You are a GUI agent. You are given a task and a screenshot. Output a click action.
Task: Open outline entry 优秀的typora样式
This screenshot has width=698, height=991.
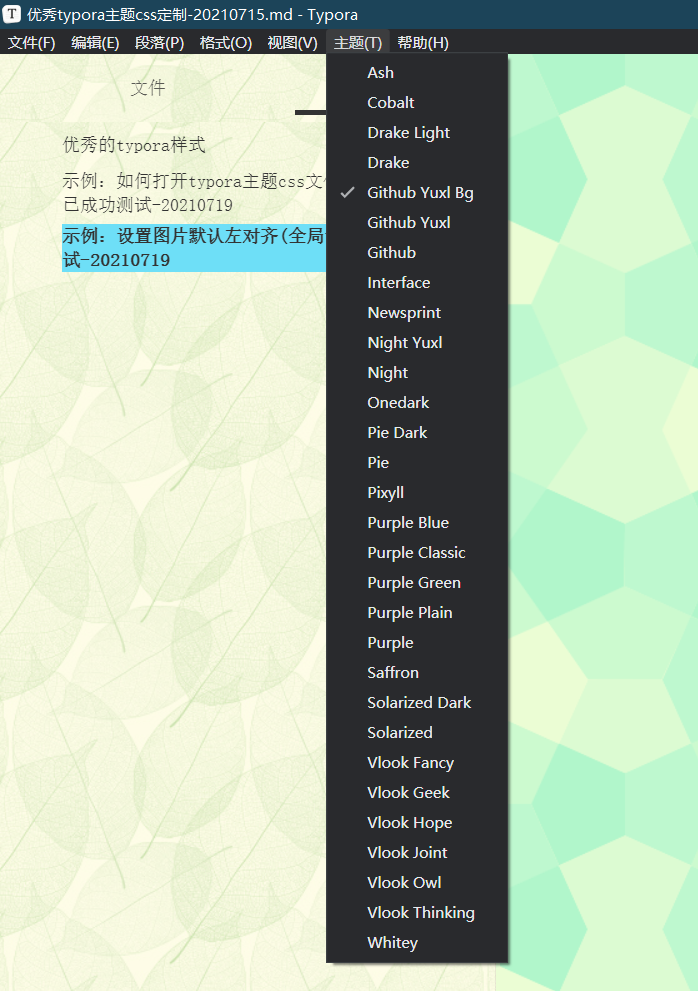[134, 145]
